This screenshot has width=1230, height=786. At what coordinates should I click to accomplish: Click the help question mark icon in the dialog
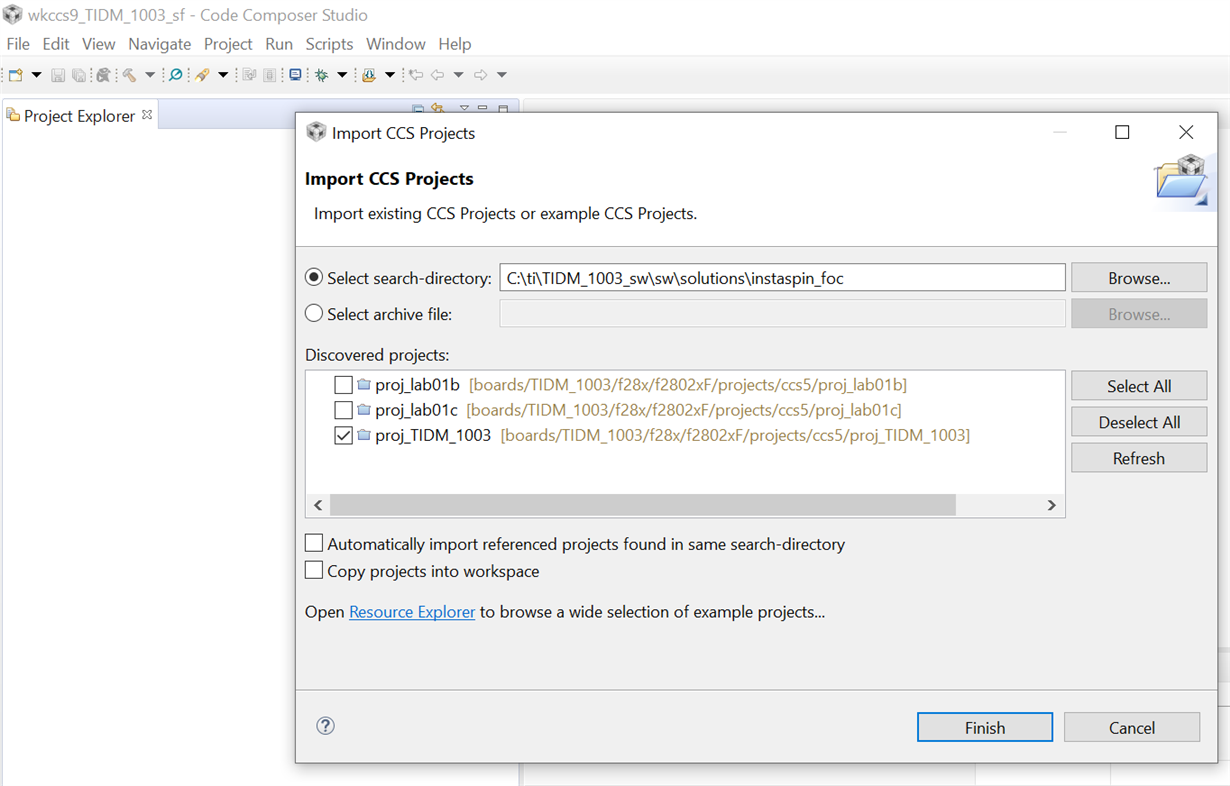pos(325,726)
